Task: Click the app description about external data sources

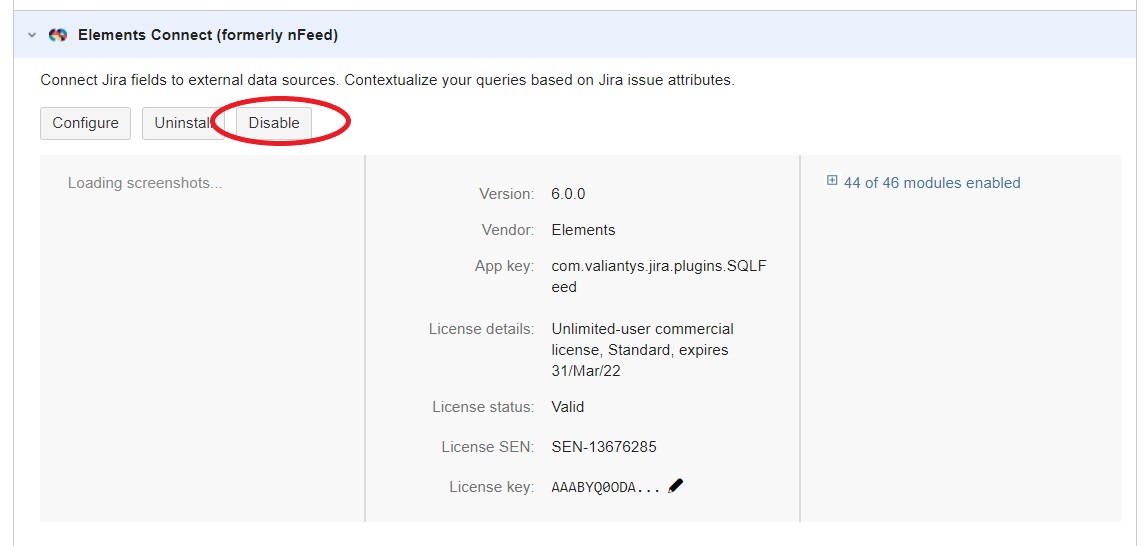Action: click(387, 80)
